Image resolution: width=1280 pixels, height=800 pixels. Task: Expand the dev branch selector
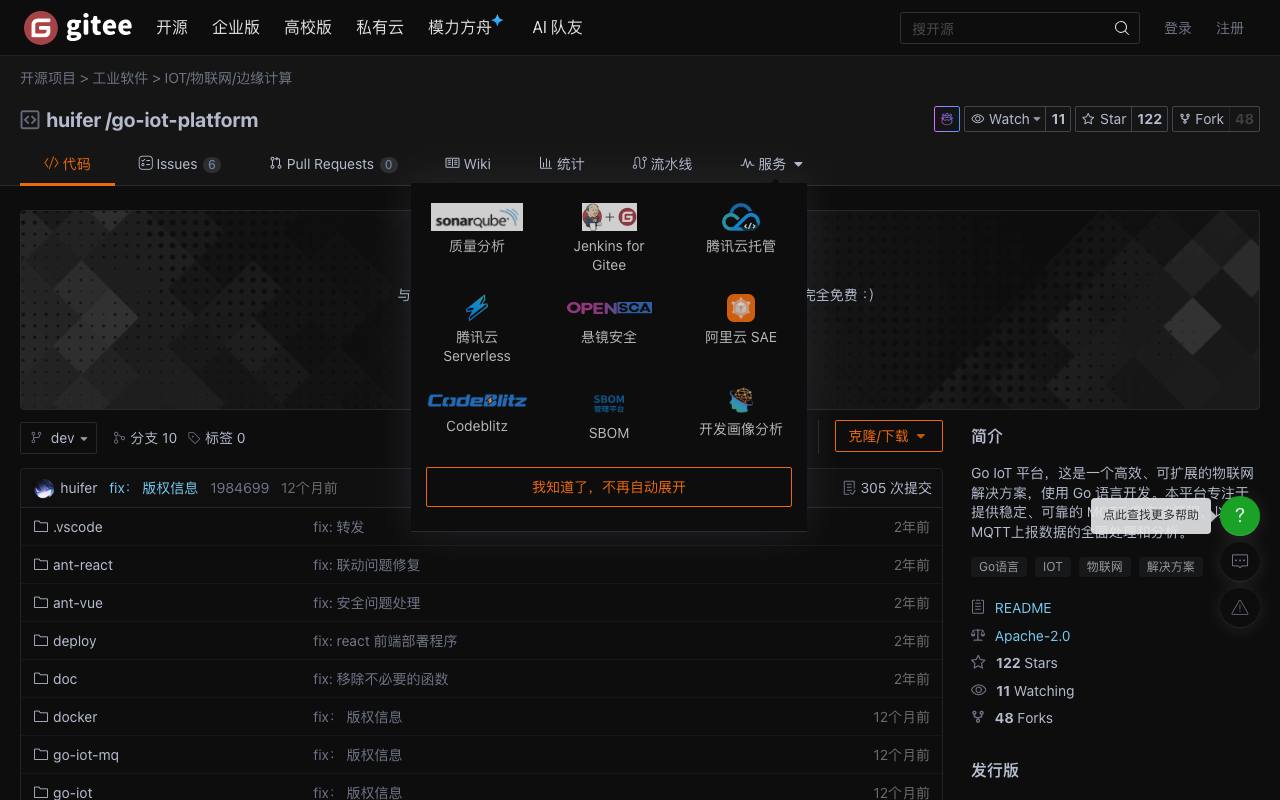pos(59,438)
